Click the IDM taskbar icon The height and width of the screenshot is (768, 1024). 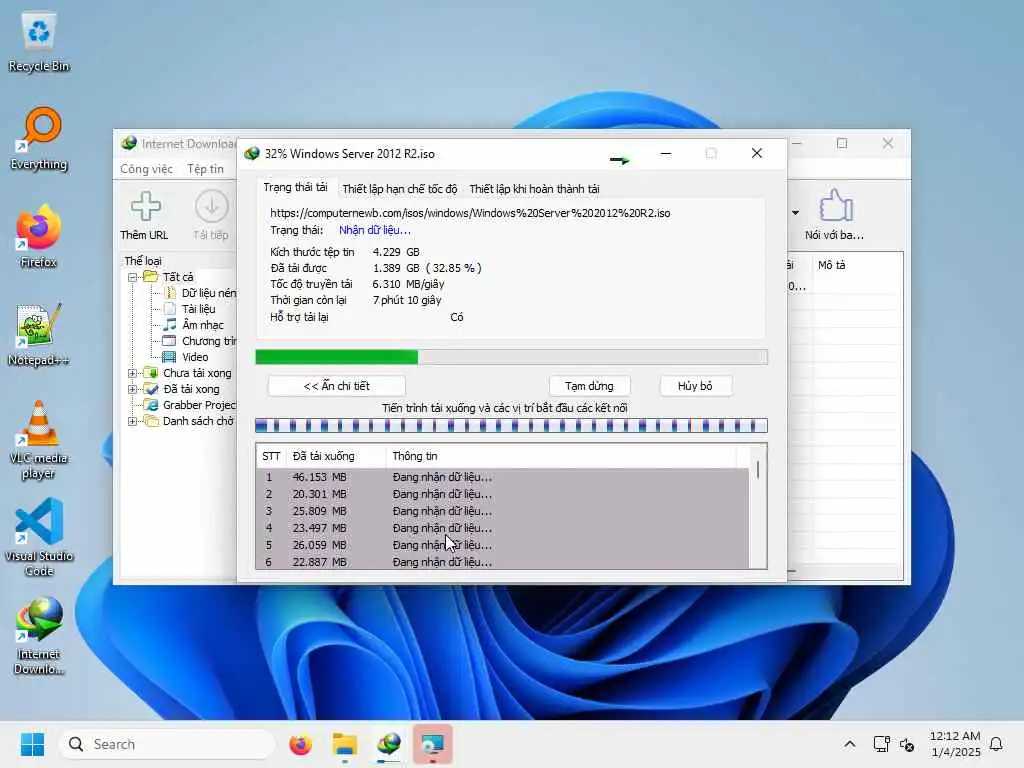(x=389, y=744)
